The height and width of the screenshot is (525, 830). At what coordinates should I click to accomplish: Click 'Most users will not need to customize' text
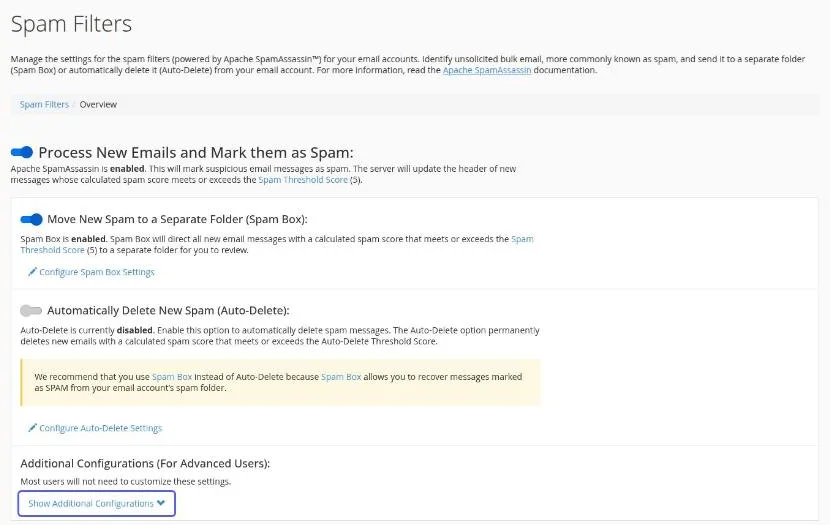(x=125, y=482)
